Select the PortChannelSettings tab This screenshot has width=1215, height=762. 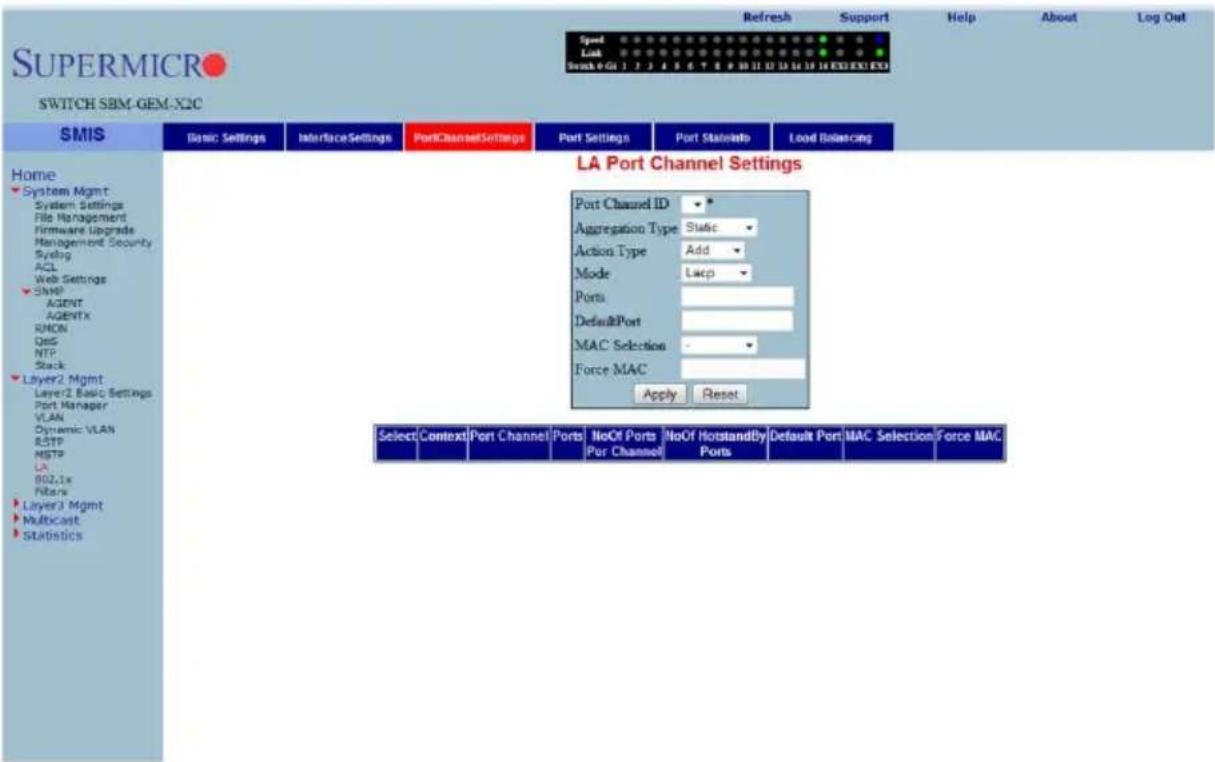466,137
